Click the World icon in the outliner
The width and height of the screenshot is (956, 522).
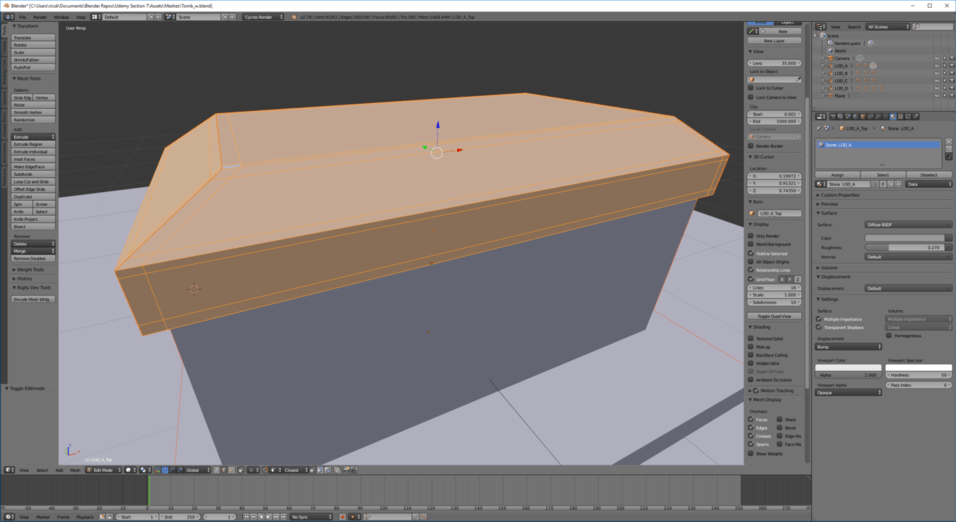pyautogui.click(x=829, y=50)
